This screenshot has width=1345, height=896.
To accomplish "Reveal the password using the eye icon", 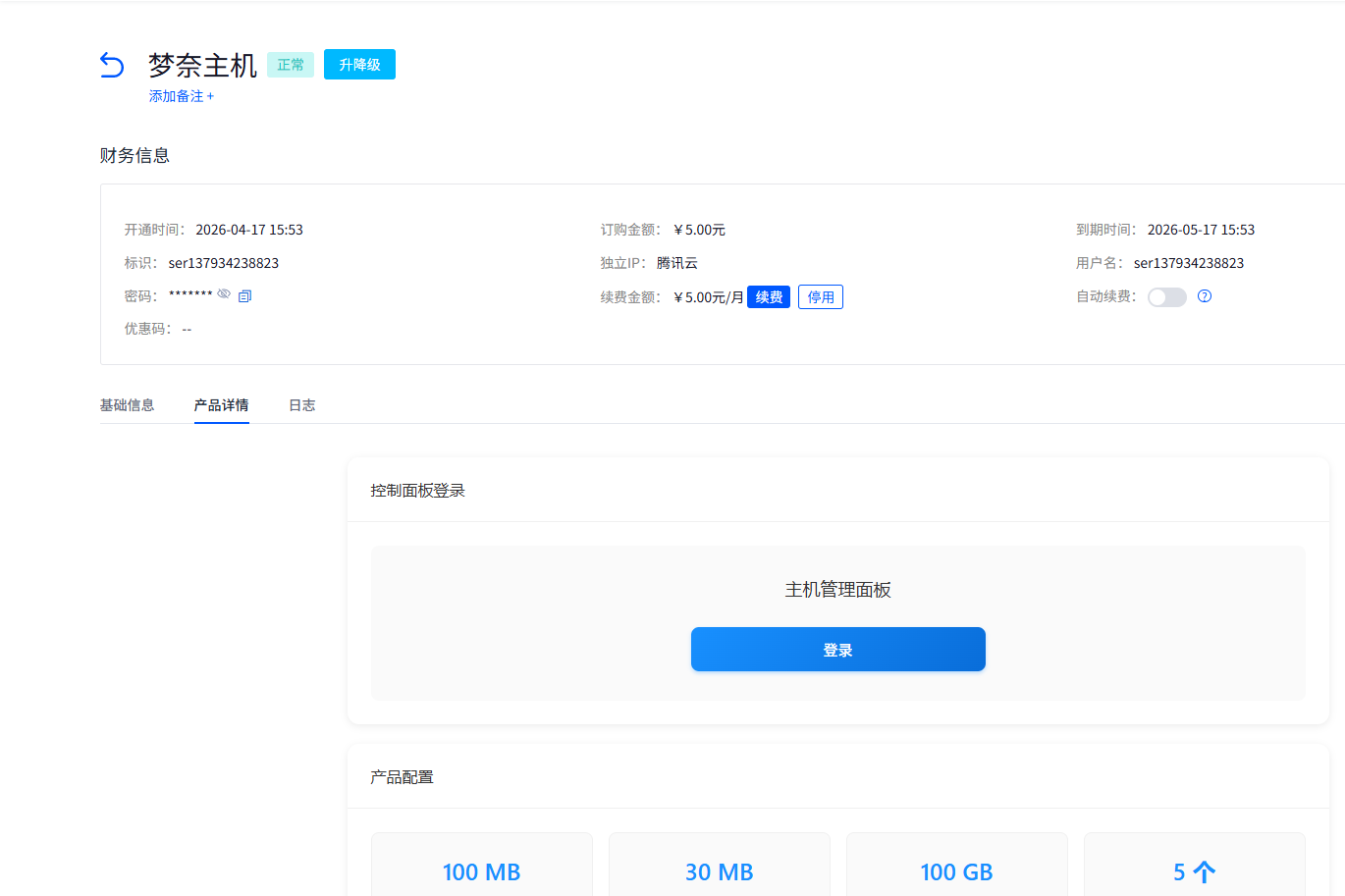I will pos(224,294).
